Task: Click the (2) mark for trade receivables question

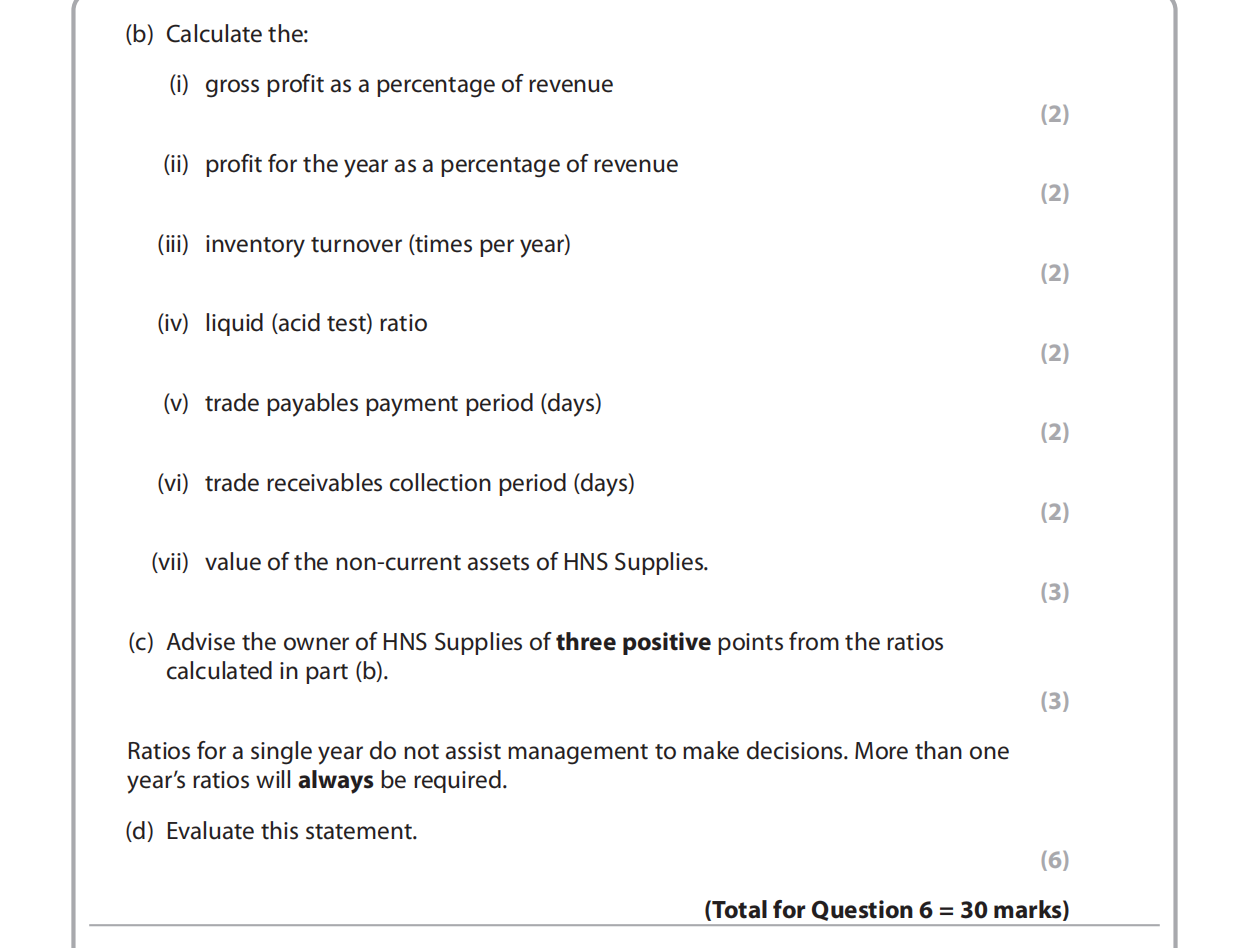Action: pyautogui.click(x=1054, y=512)
